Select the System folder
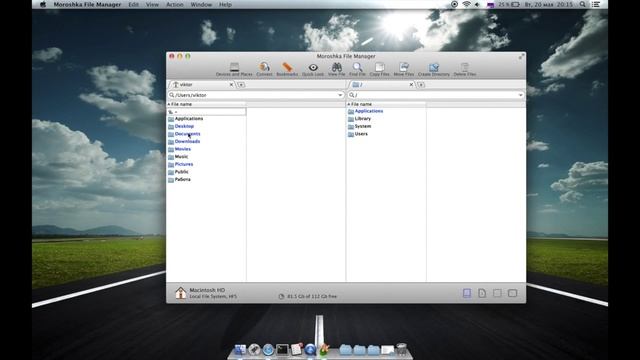Screen dimensions: 640x360 pos(386,127)
